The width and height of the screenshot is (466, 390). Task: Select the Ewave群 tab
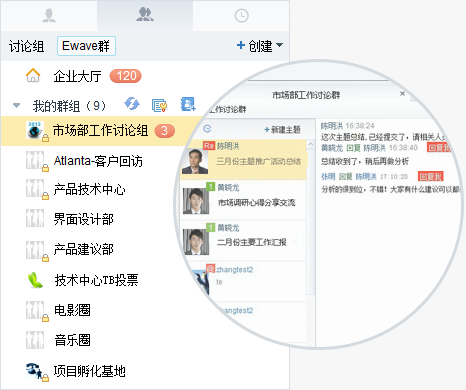86,46
